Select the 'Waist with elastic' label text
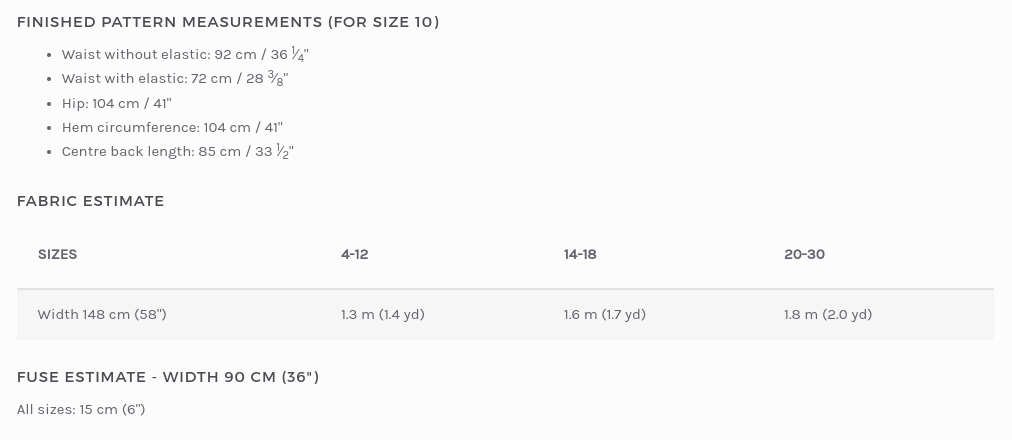Screen dimensions: 1012x440 (124, 79)
